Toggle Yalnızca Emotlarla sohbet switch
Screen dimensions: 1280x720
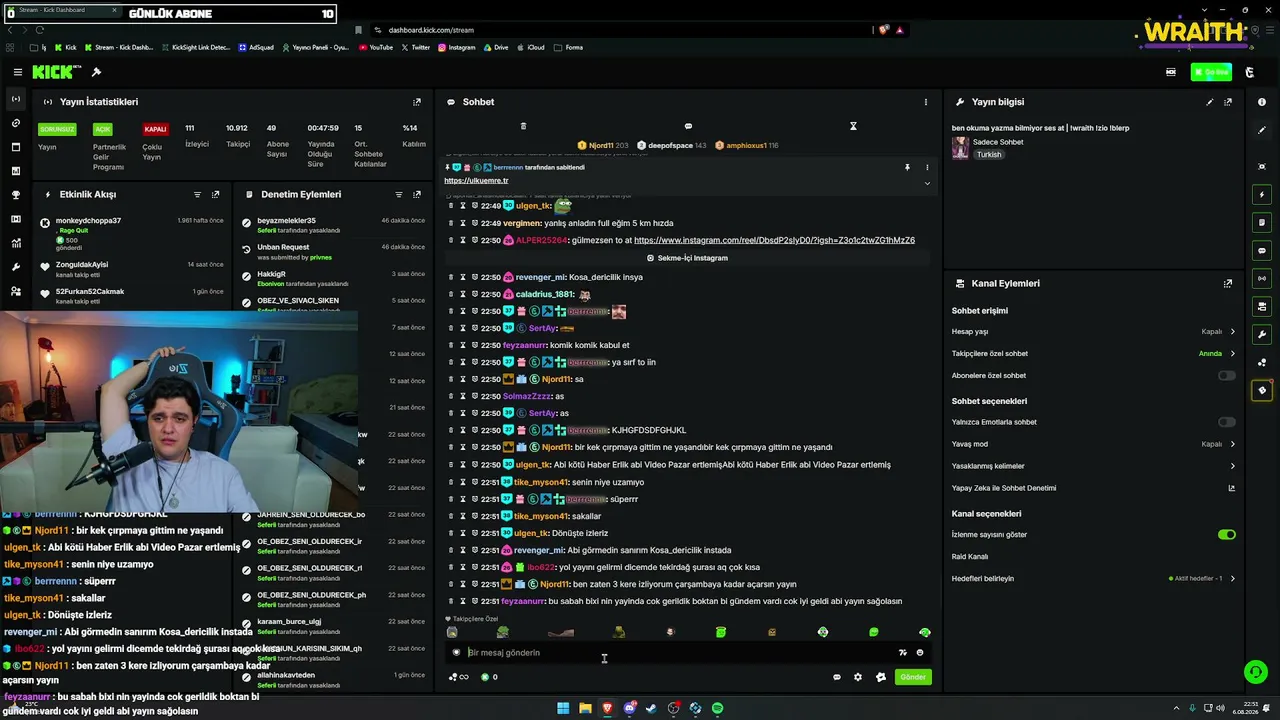[x=1227, y=422]
